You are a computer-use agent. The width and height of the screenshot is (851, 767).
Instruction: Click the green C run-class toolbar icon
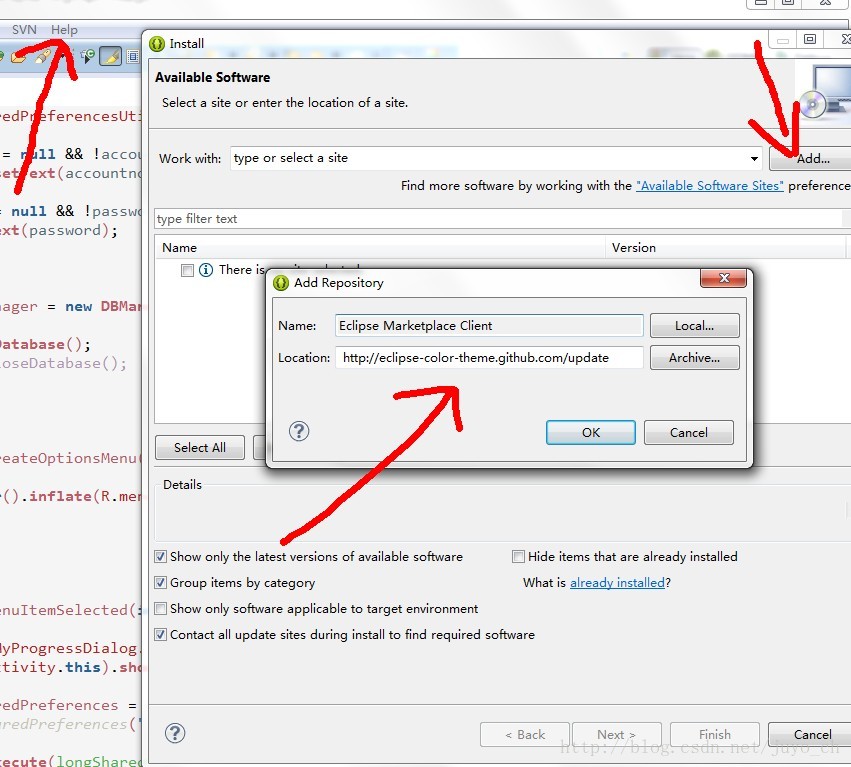[x=87, y=56]
